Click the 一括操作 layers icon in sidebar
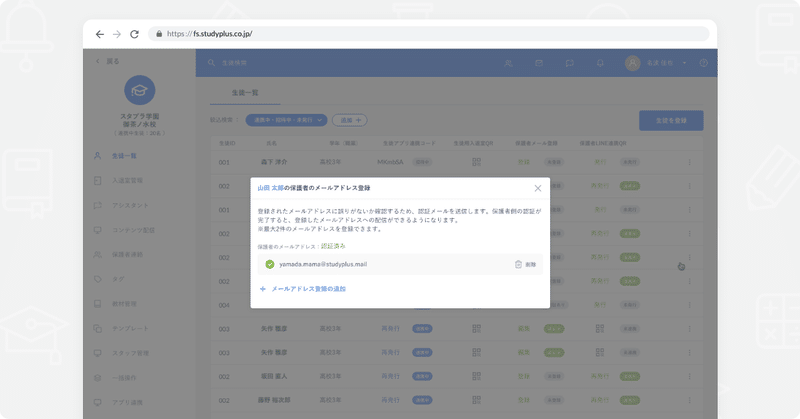This screenshot has height=419, width=800. tap(97, 378)
